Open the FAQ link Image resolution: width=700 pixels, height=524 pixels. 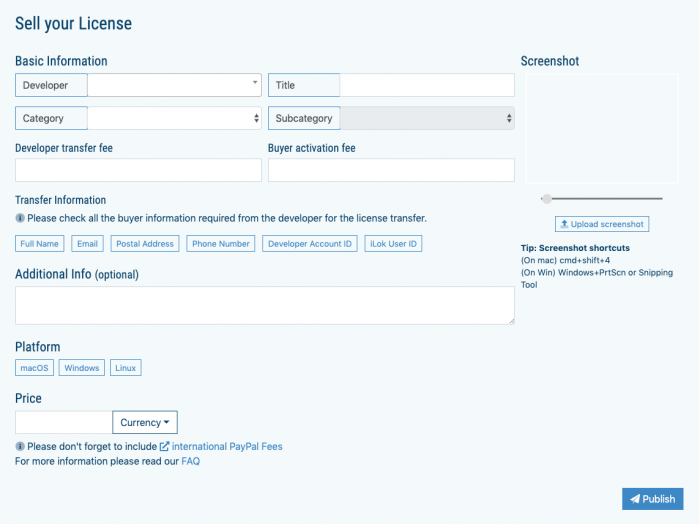[190, 461]
